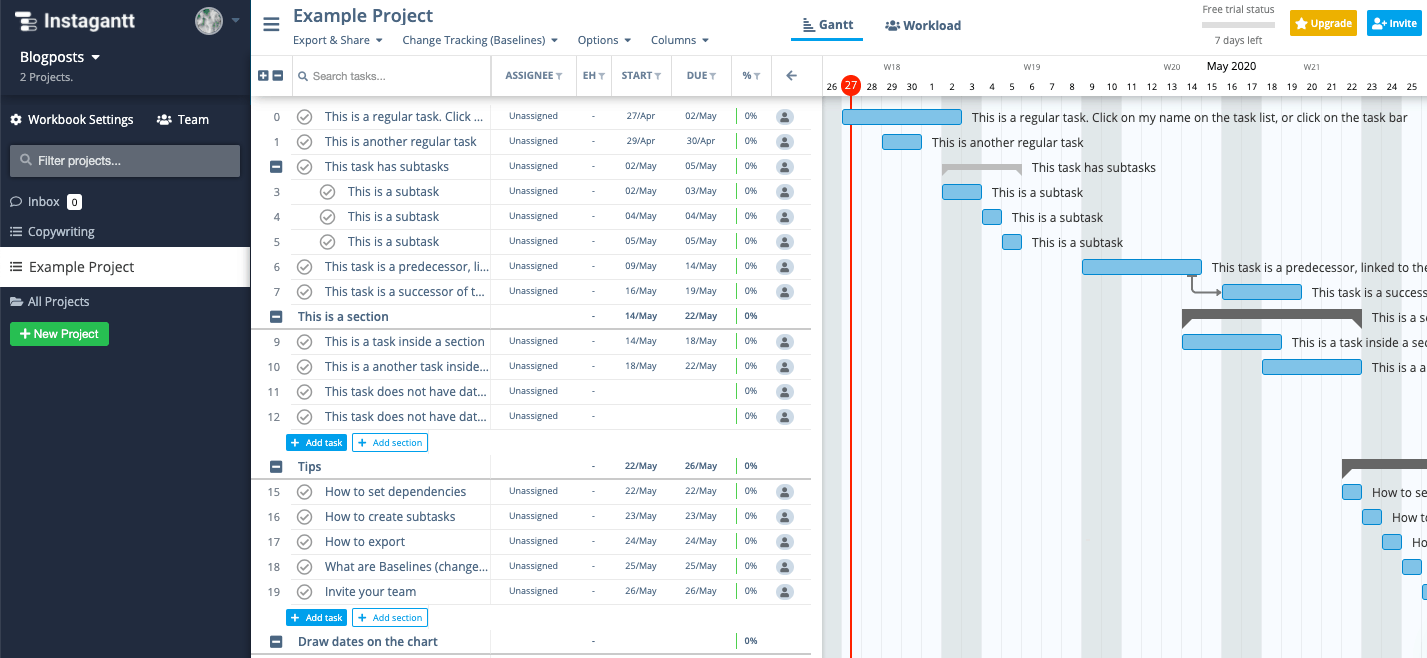This screenshot has height=658, width=1427.
Task: Collapse 'This task has subtasks' row
Action: click(x=276, y=166)
